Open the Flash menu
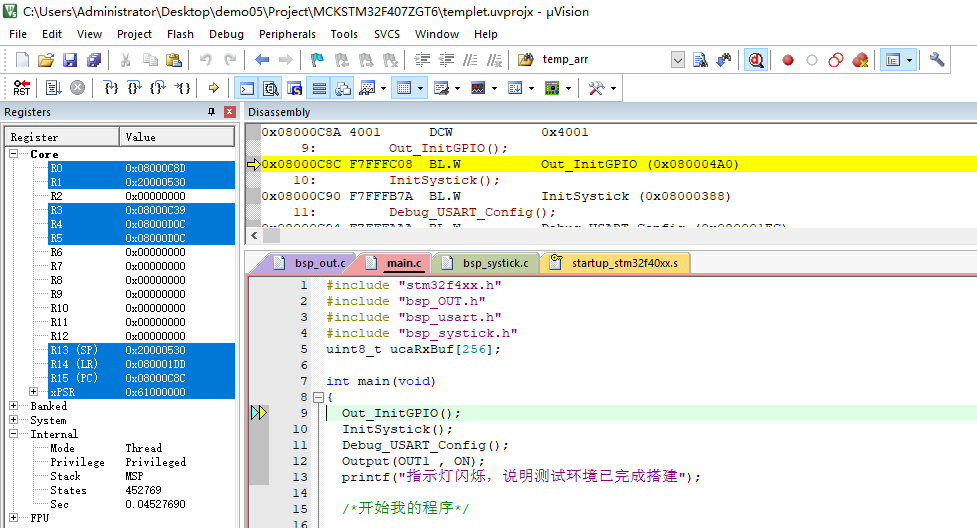This screenshot has width=977, height=528. [180, 34]
